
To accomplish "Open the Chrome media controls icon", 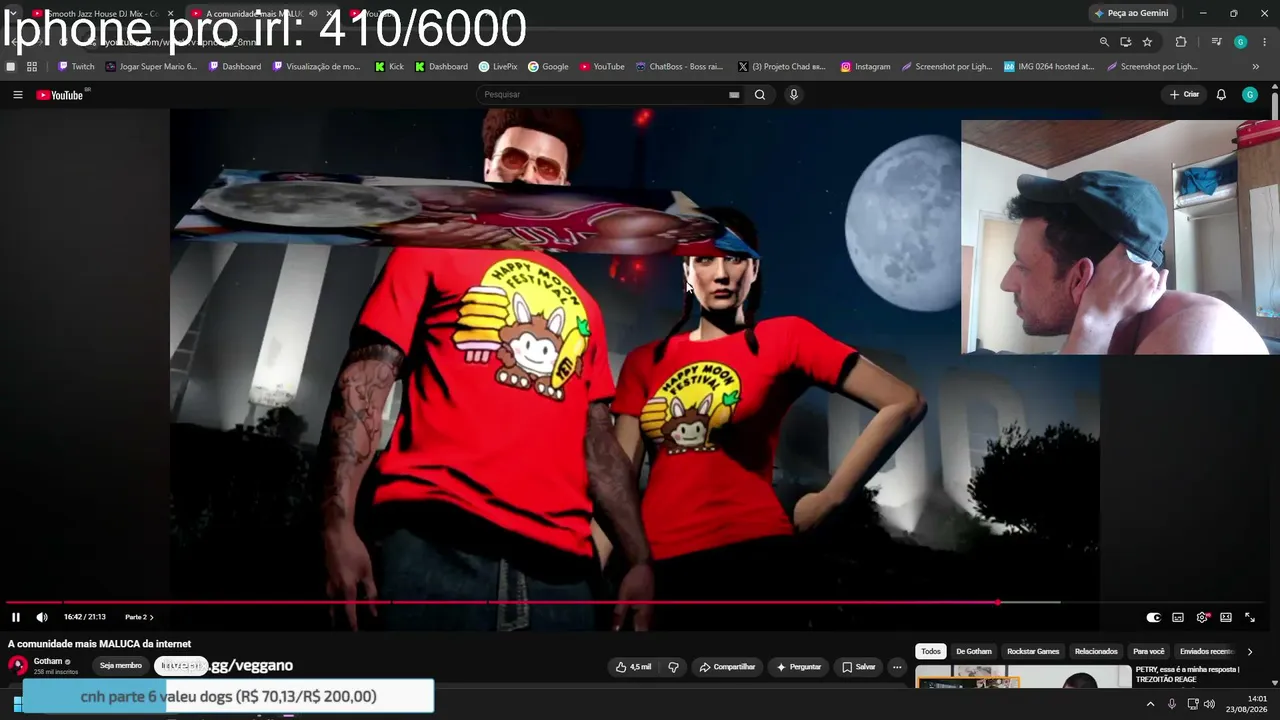I will pos(1216,42).
